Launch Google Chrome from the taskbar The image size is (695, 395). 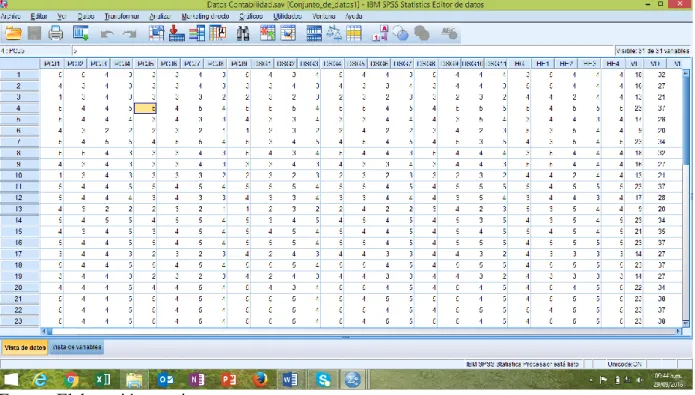pos(71,380)
